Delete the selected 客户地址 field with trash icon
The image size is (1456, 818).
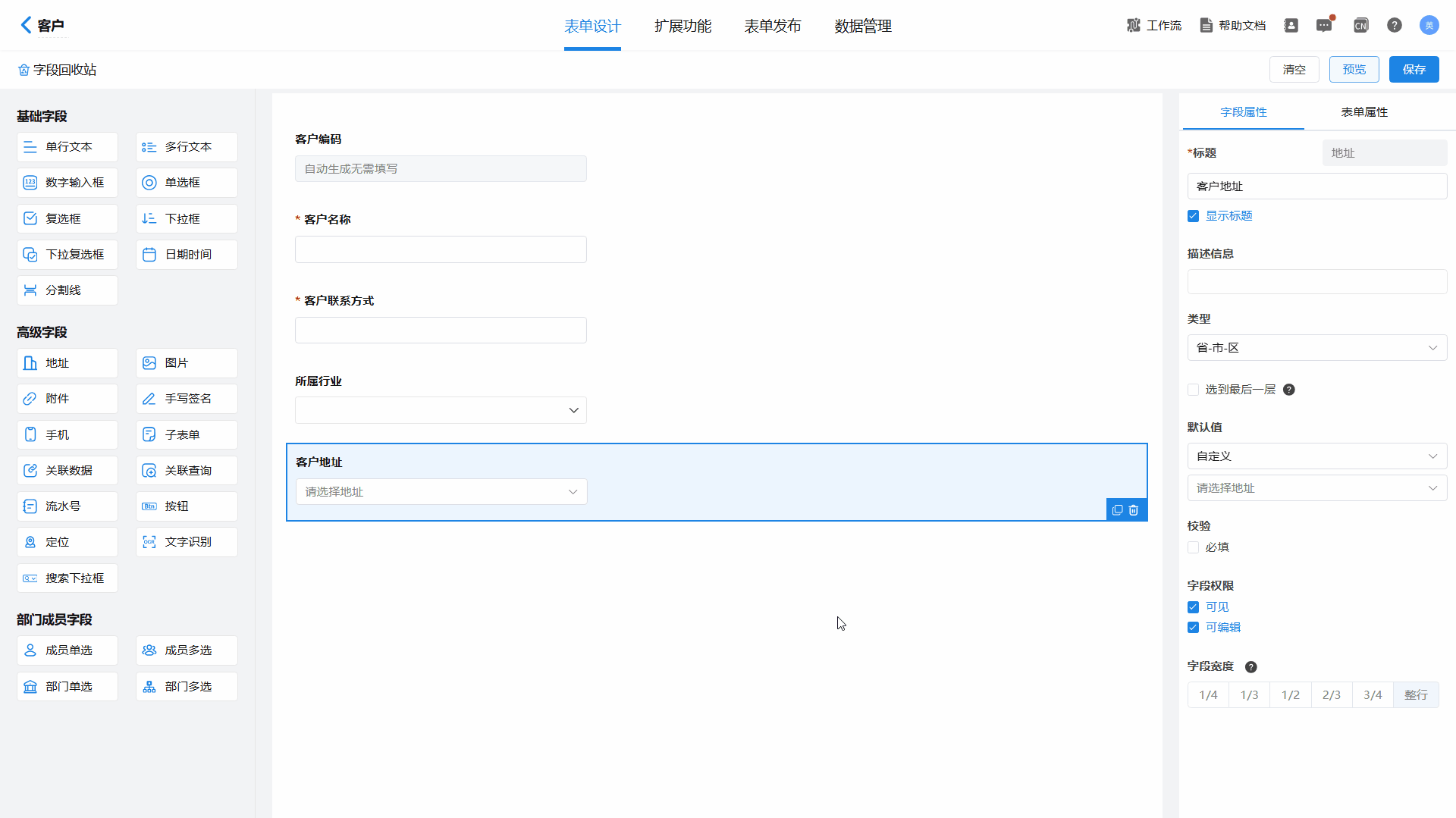pos(1134,510)
